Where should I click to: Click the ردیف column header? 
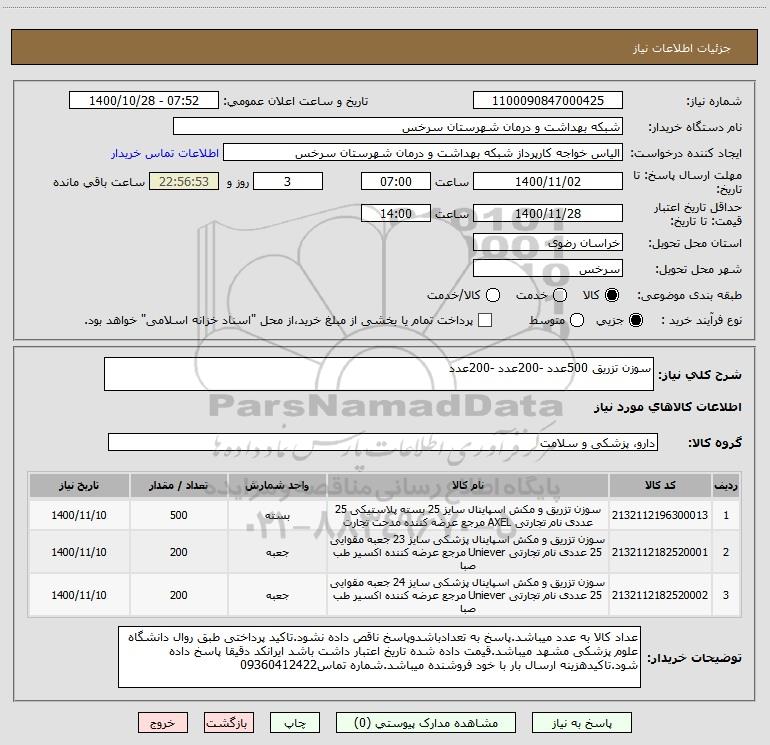pyautogui.click(x=726, y=485)
